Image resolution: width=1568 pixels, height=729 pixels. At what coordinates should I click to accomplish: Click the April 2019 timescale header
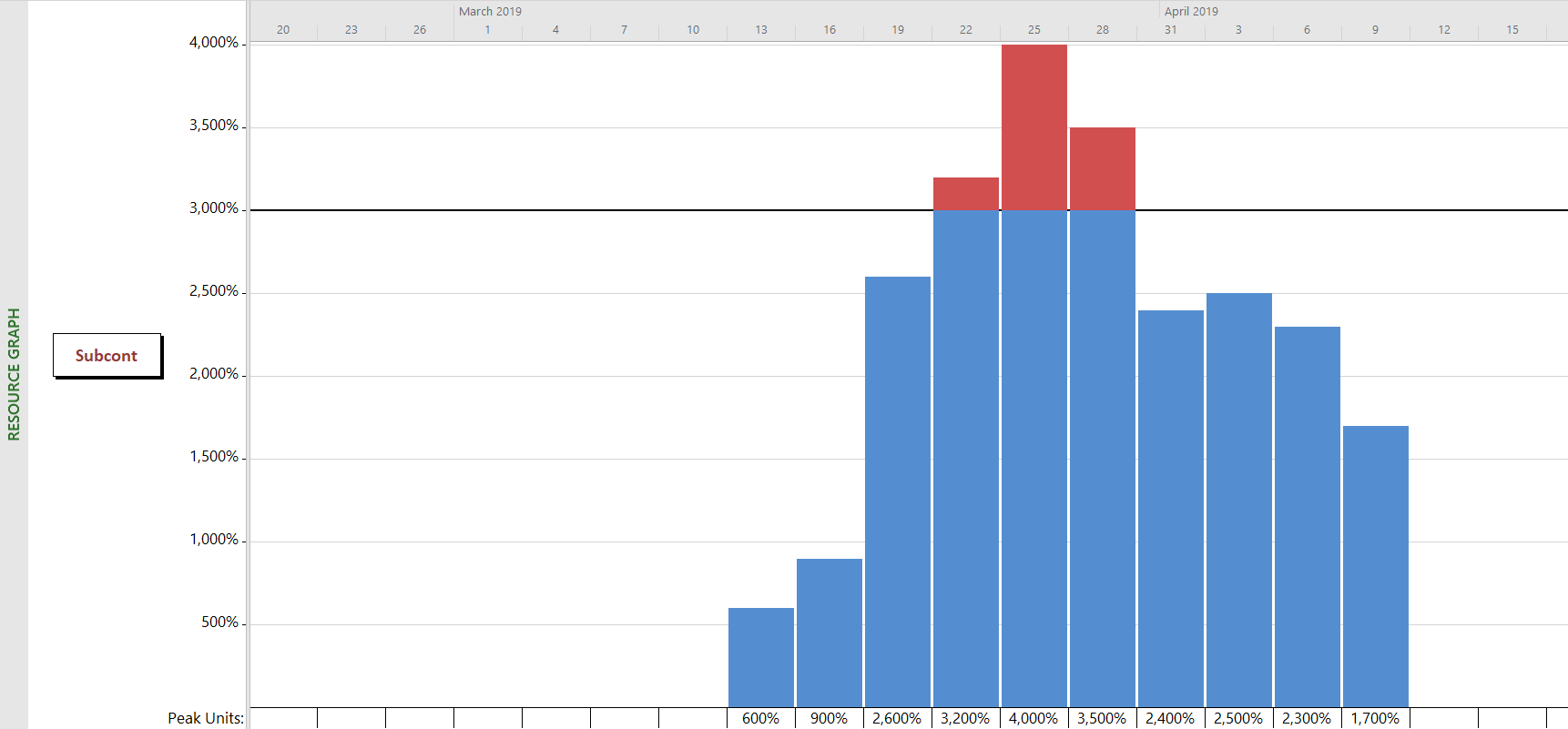[x=1191, y=11]
